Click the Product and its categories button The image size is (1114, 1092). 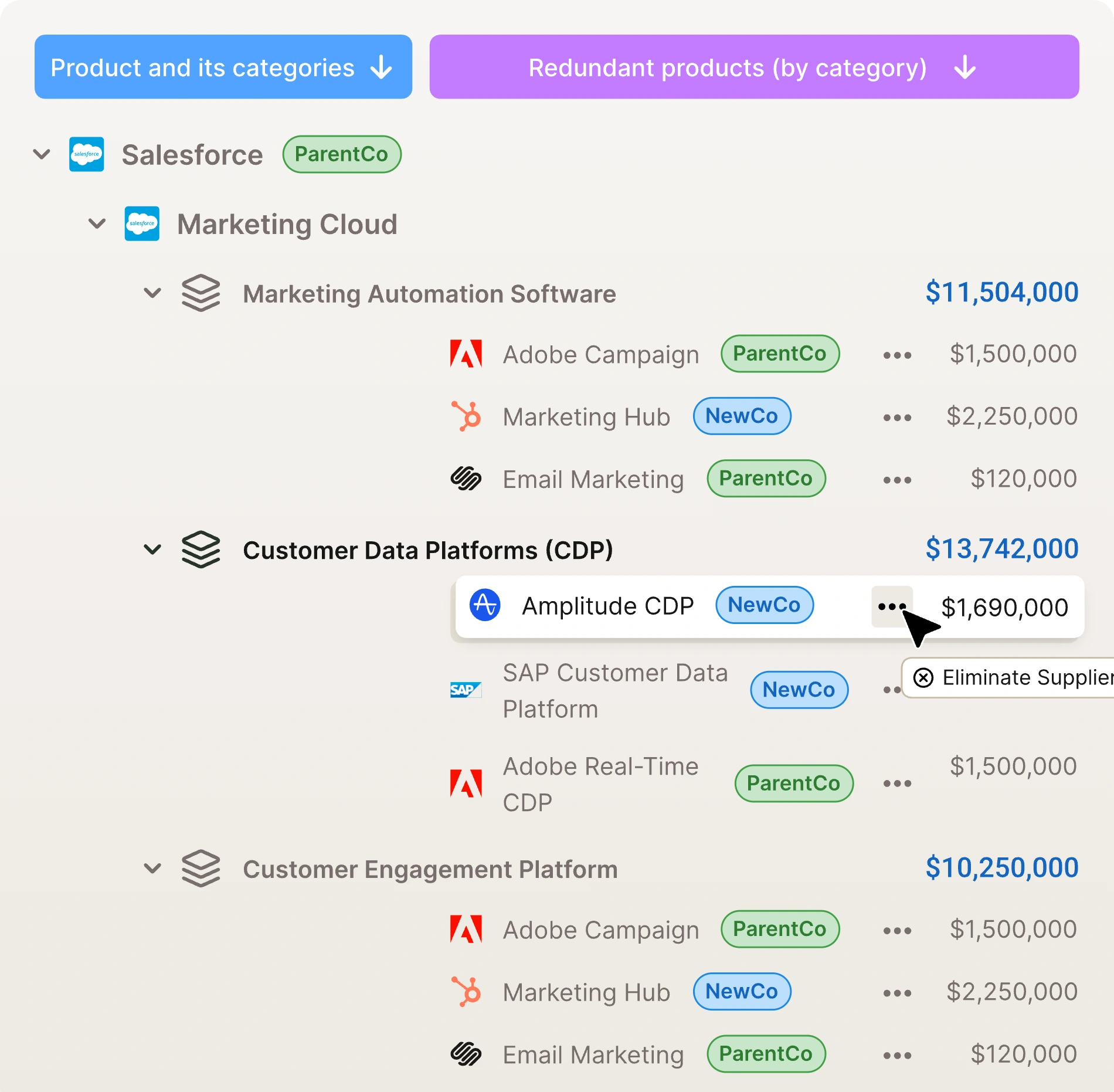[223, 66]
